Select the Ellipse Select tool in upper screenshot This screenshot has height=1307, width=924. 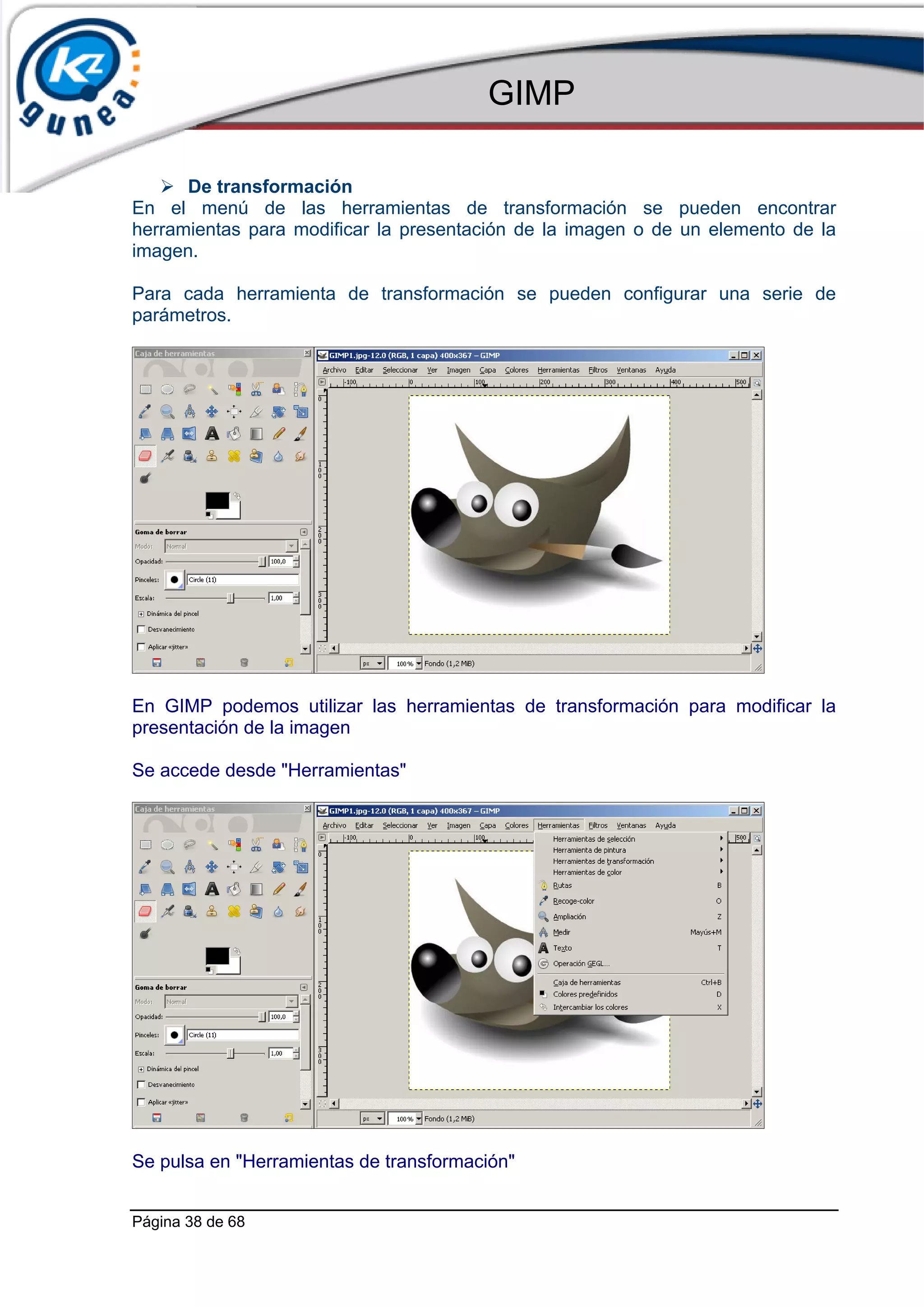click(x=167, y=389)
